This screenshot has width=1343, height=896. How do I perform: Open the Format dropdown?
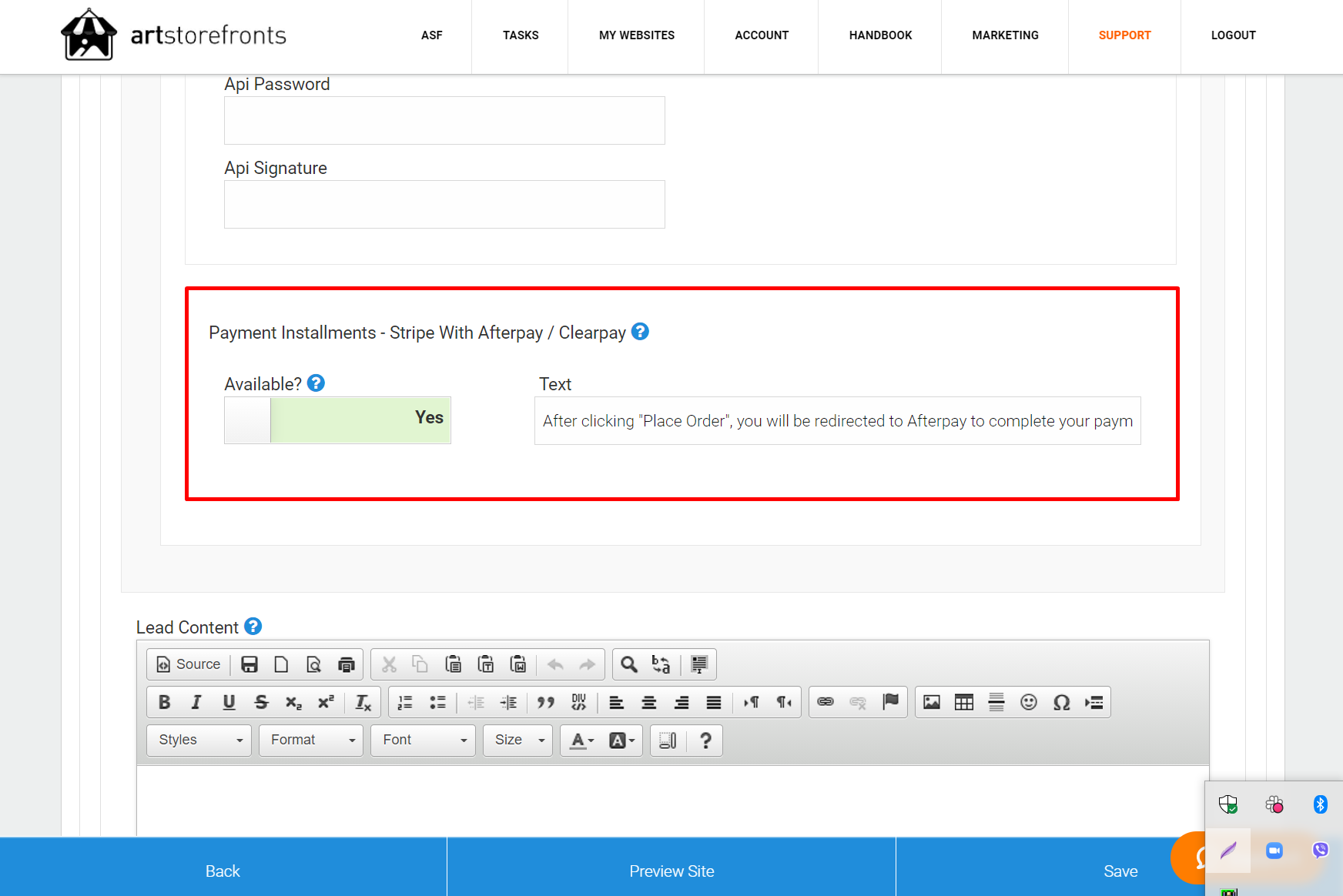311,741
